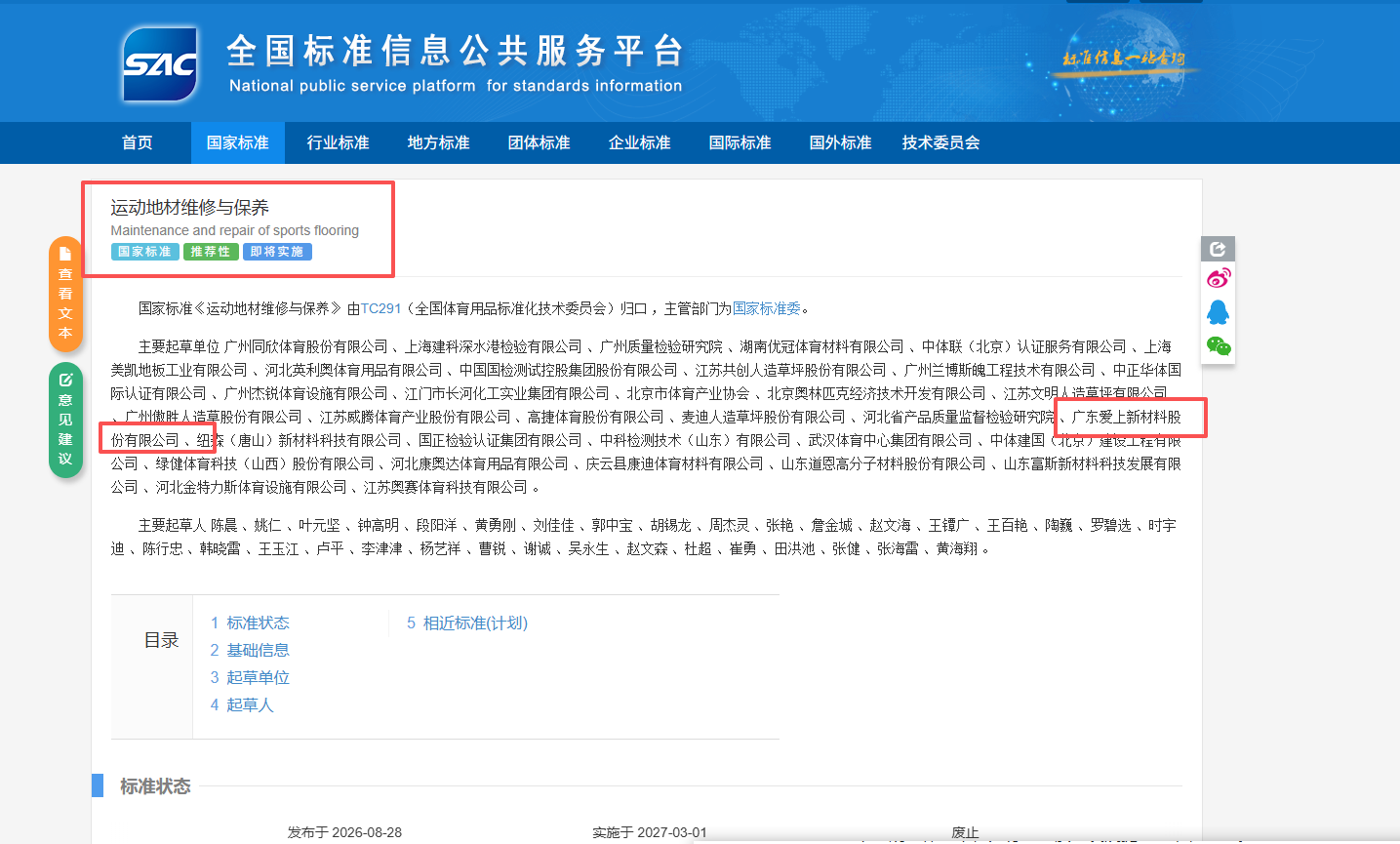Open 技术委员会 nav item
1400x844 pixels.
click(x=941, y=142)
